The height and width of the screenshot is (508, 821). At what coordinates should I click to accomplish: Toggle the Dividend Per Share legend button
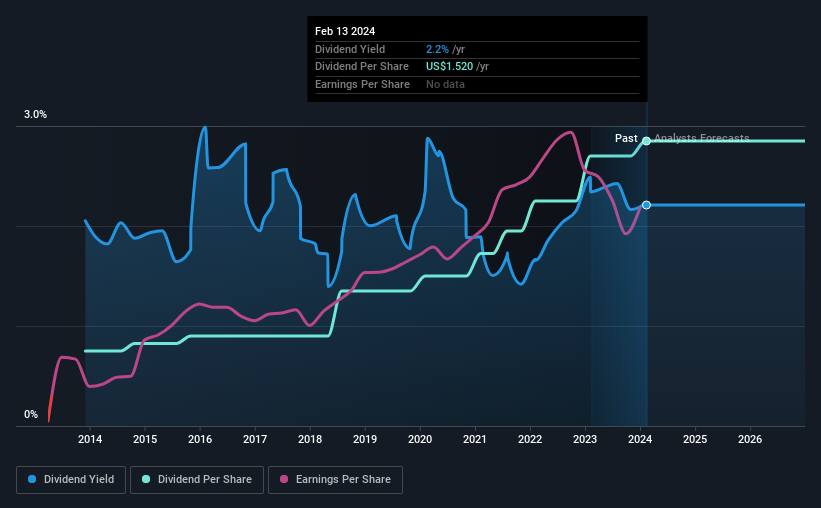click(x=197, y=480)
